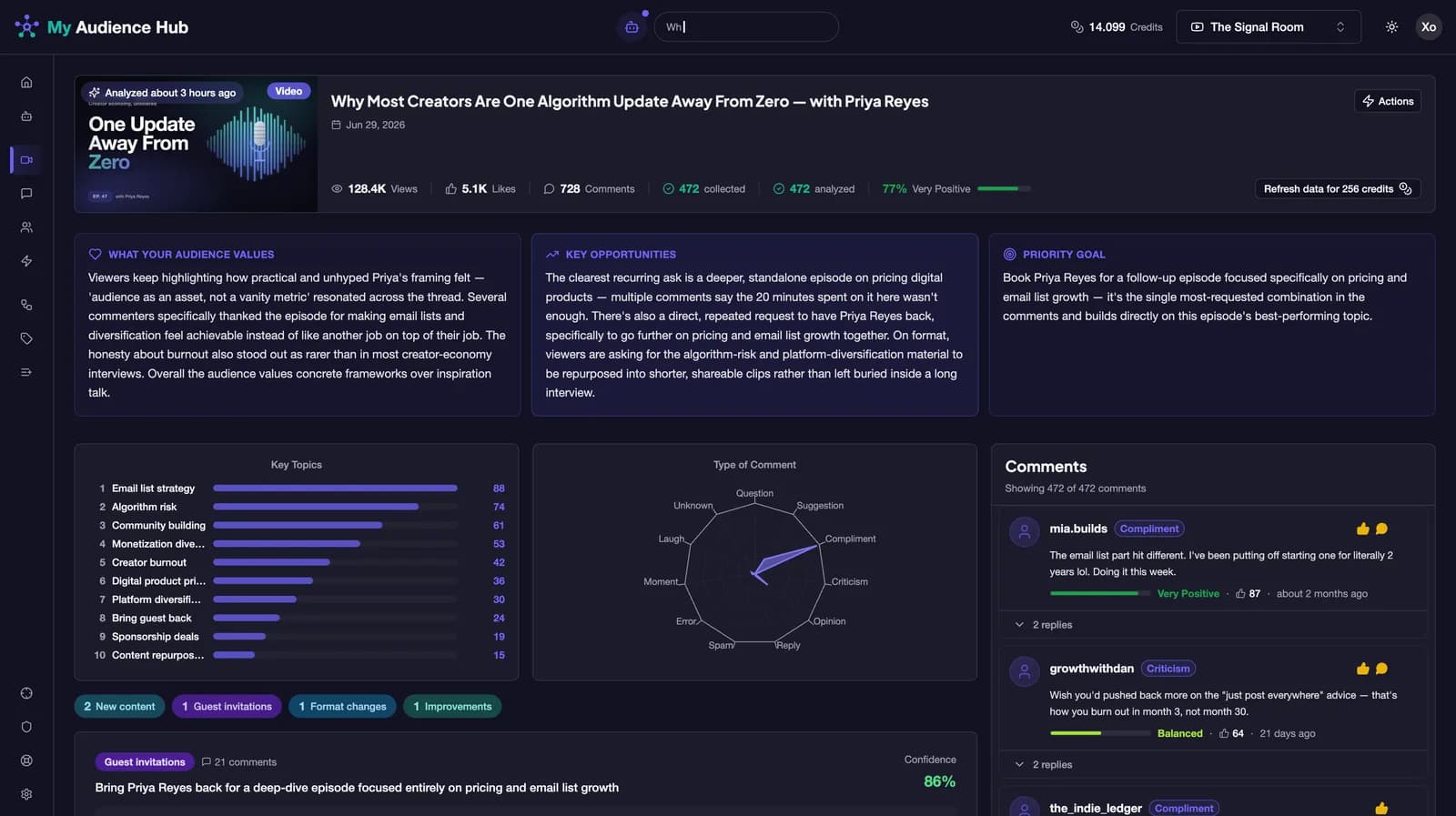Focus the search input field
Image resolution: width=1456 pixels, height=816 pixels.
pyautogui.click(x=746, y=27)
